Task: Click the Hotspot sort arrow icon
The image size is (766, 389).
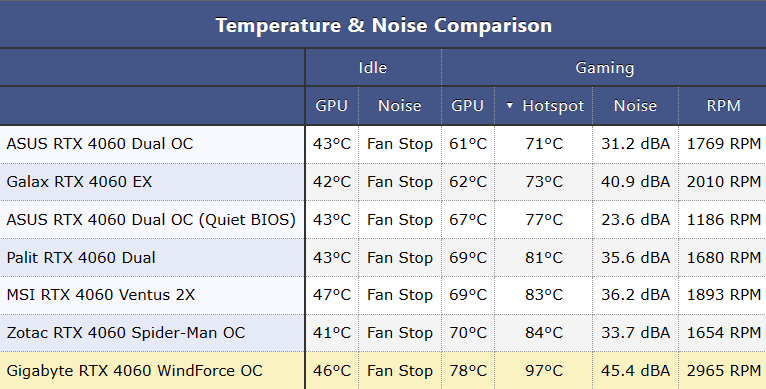Action: pos(510,106)
